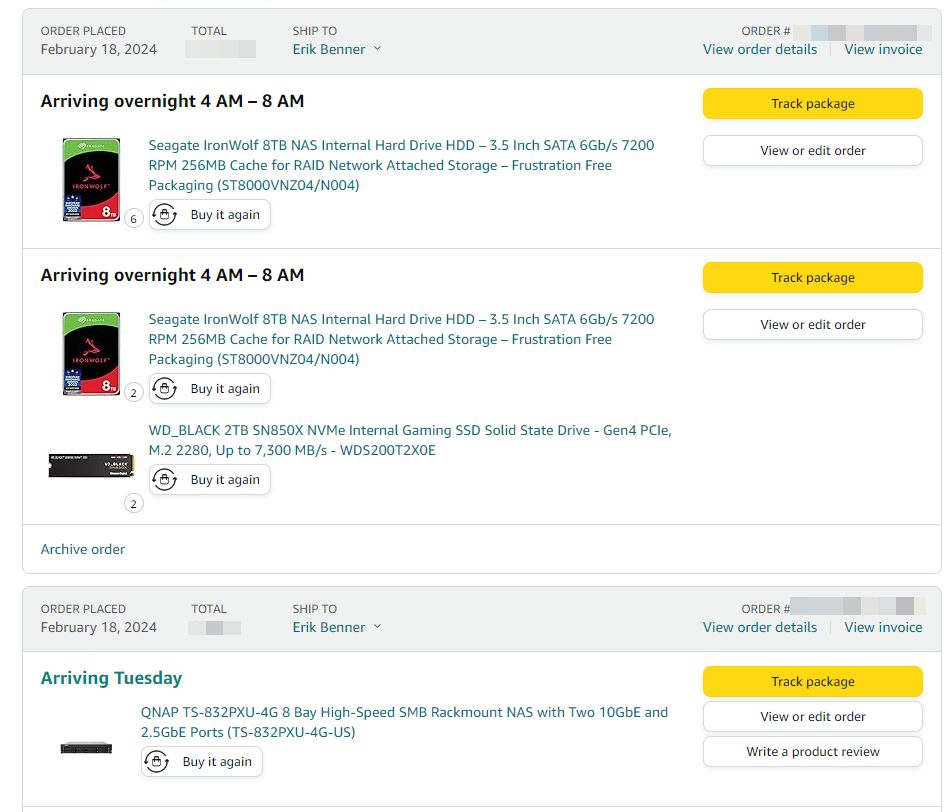Archive the first order

[x=83, y=549]
